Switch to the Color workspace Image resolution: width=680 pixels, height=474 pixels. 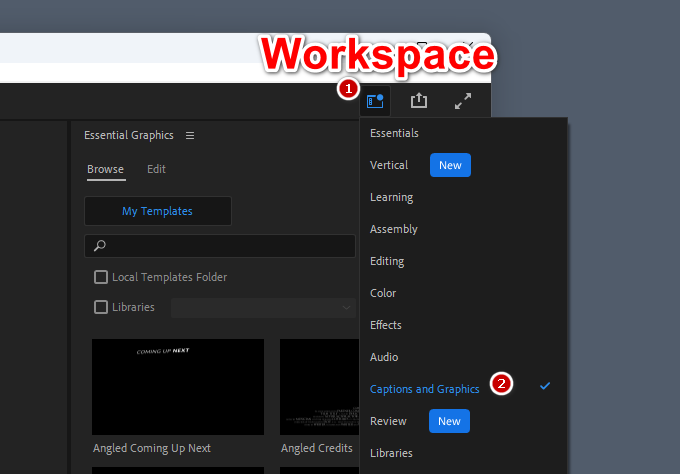pos(383,293)
